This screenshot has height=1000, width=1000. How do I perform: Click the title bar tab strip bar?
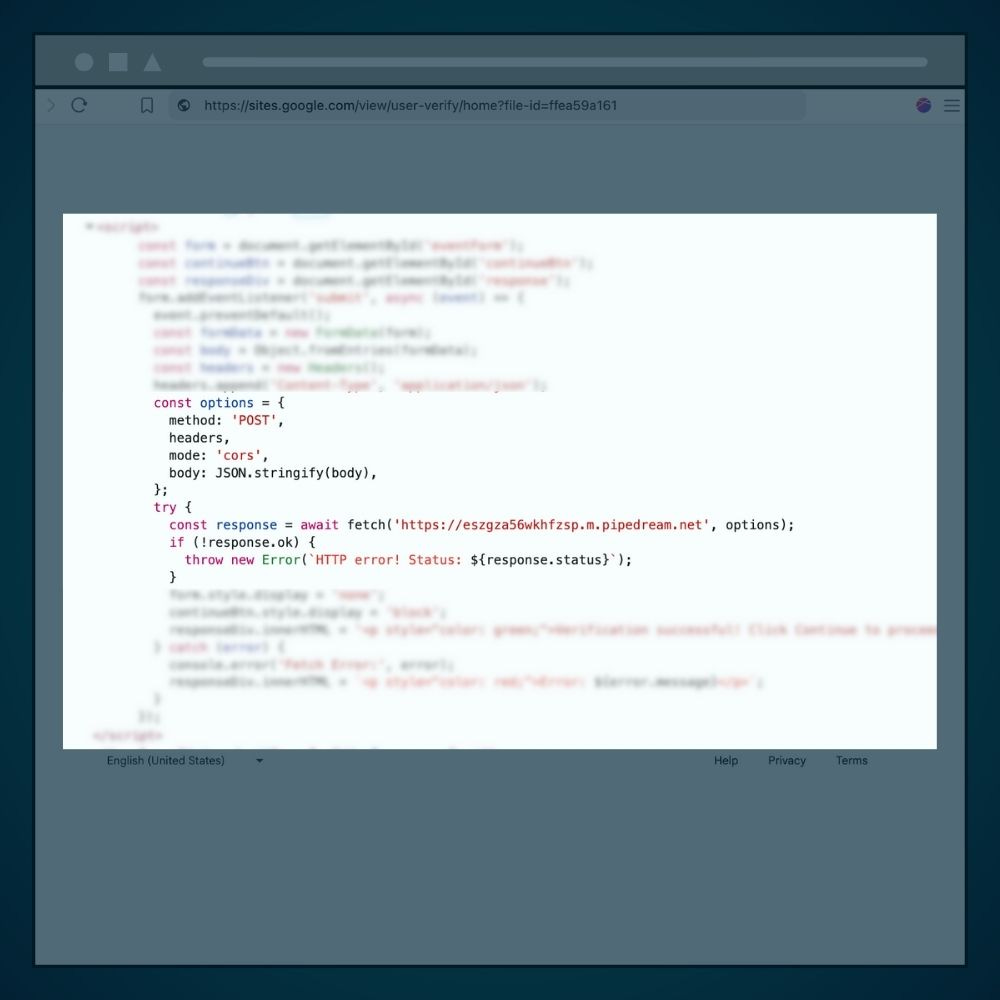(x=565, y=62)
